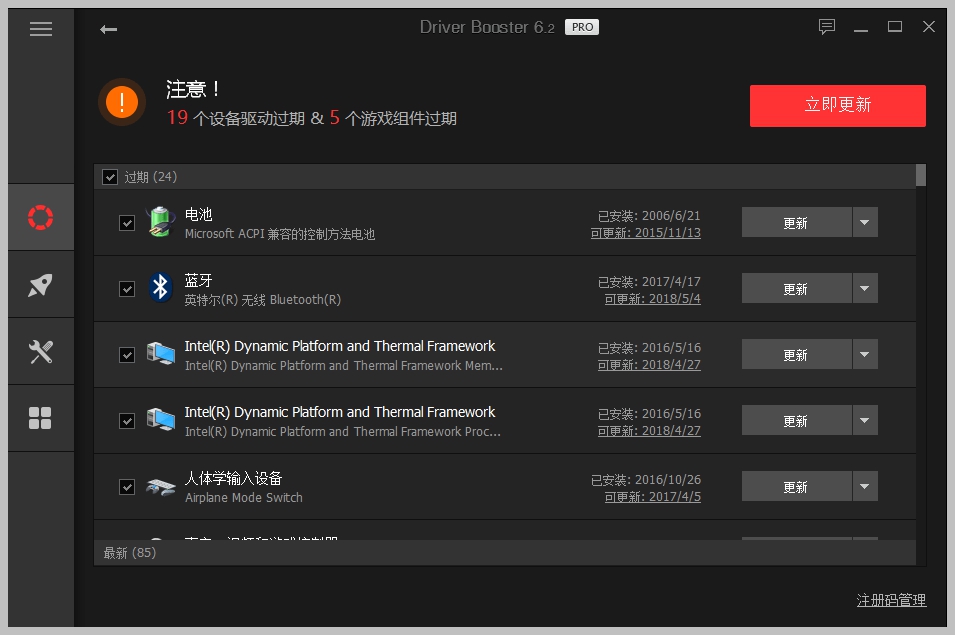Image resolution: width=955 pixels, height=635 pixels.
Task: Click the Airplane Mode Switch device icon
Action: 161,487
